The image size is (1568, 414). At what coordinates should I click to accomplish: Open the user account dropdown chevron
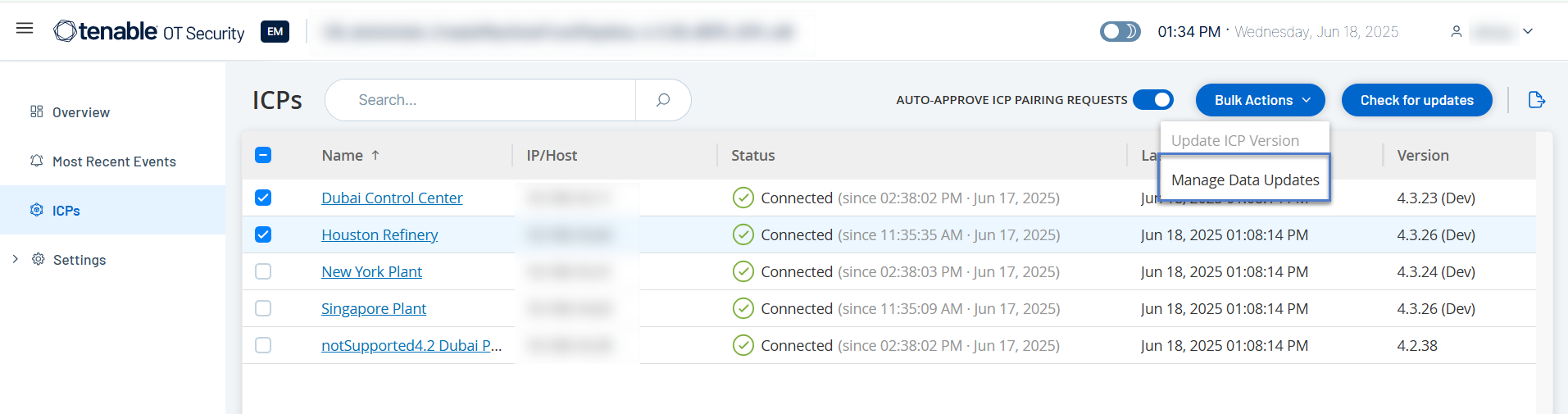[x=1528, y=32]
